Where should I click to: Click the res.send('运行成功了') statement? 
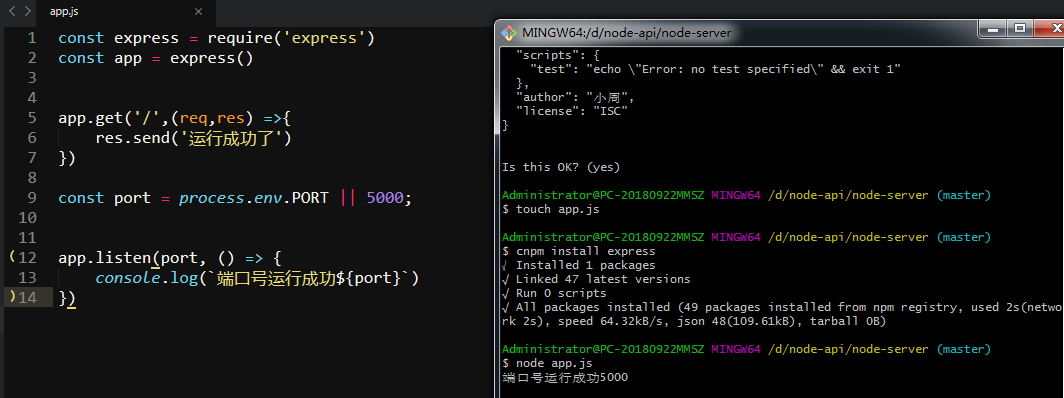coord(193,138)
